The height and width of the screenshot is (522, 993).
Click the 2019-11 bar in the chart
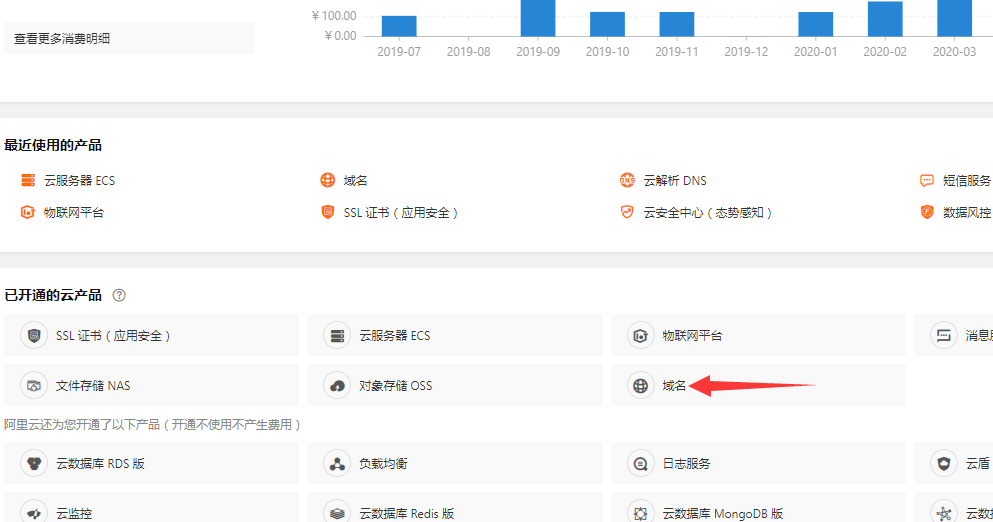[x=676, y=24]
